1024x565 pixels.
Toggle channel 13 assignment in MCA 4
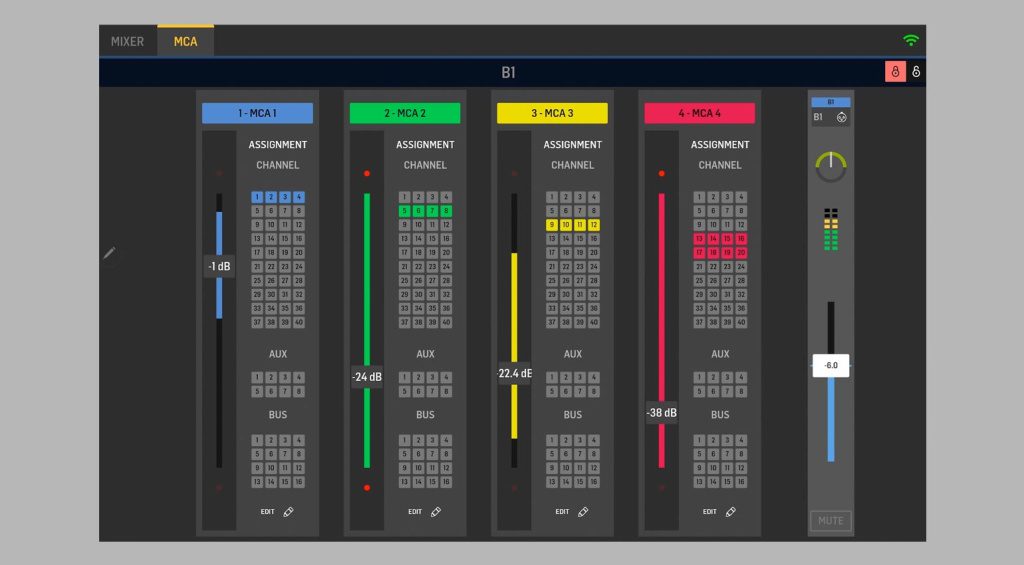point(699,239)
